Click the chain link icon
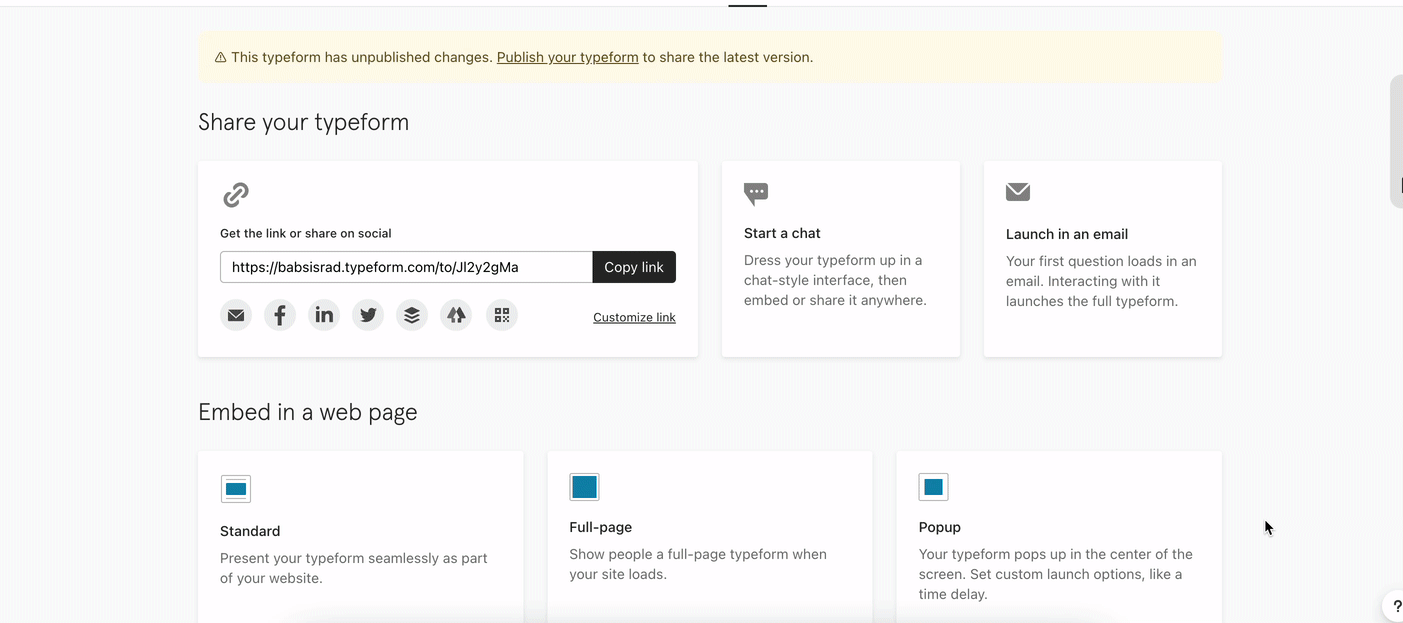Viewport: 1403px width, 623px height. [236, 194]
